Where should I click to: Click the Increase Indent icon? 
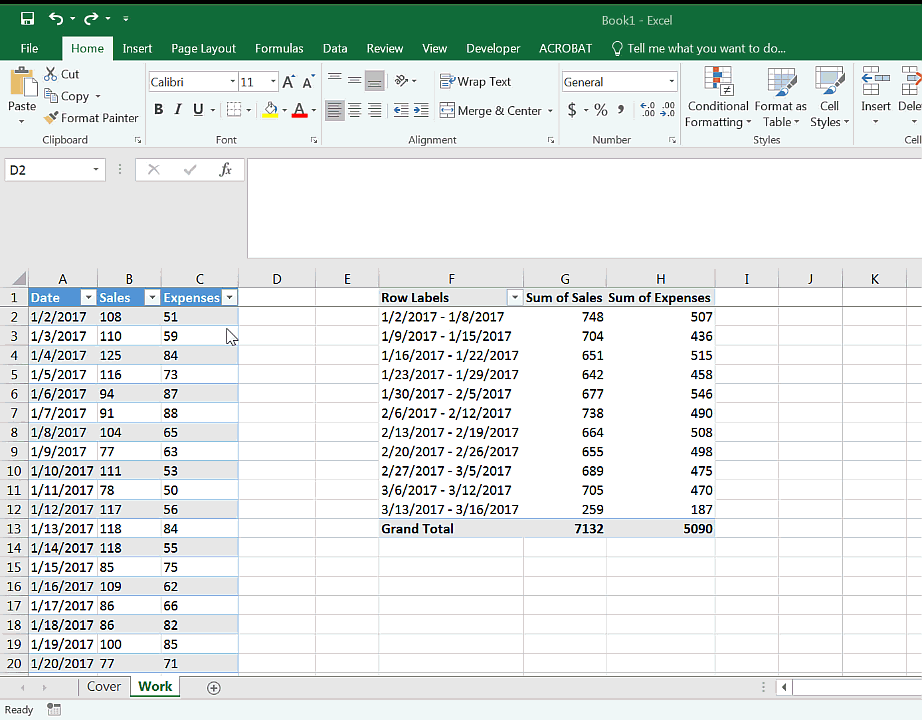click(422, 110)
